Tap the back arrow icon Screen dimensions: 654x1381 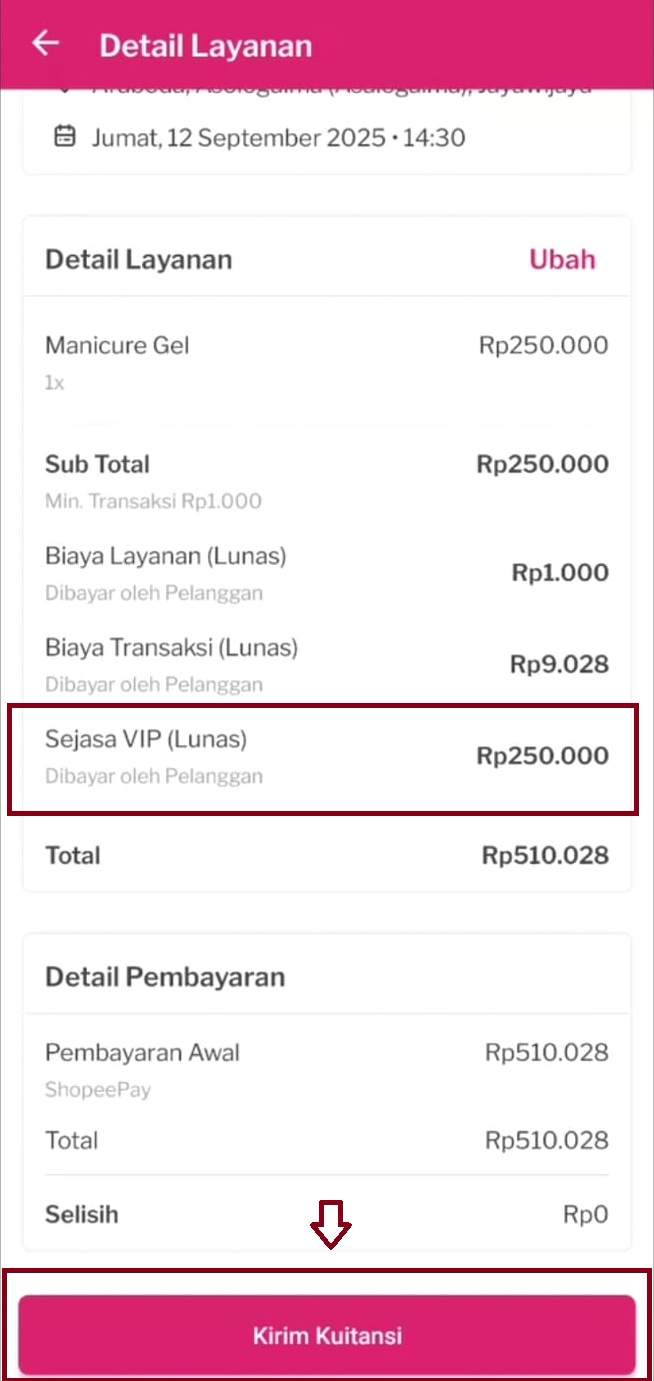[45, 44]
